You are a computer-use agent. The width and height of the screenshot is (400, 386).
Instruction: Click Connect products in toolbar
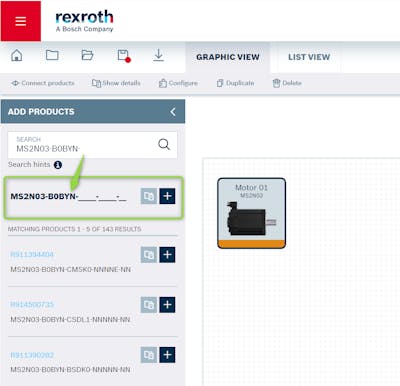coord(43,83)
